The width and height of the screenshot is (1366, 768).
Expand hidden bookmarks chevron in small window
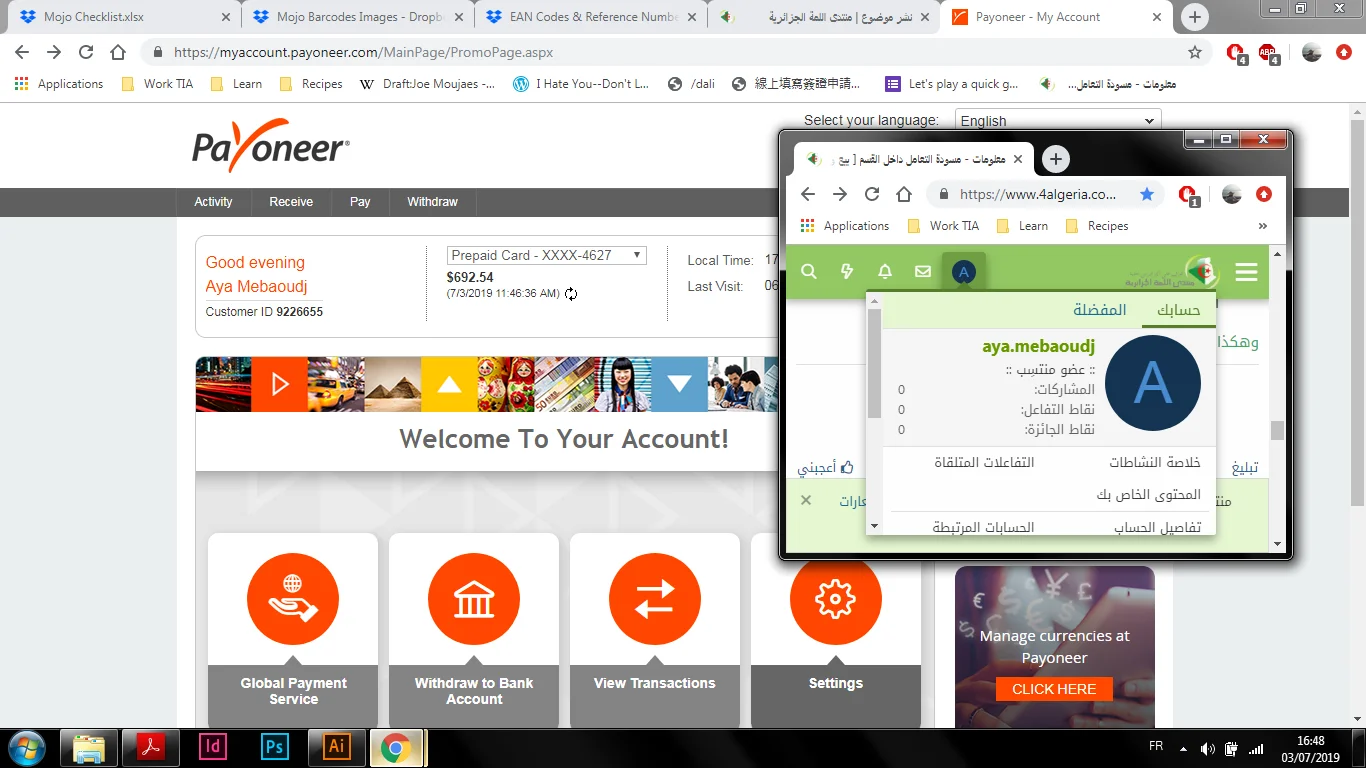[x=1262, y=226]
